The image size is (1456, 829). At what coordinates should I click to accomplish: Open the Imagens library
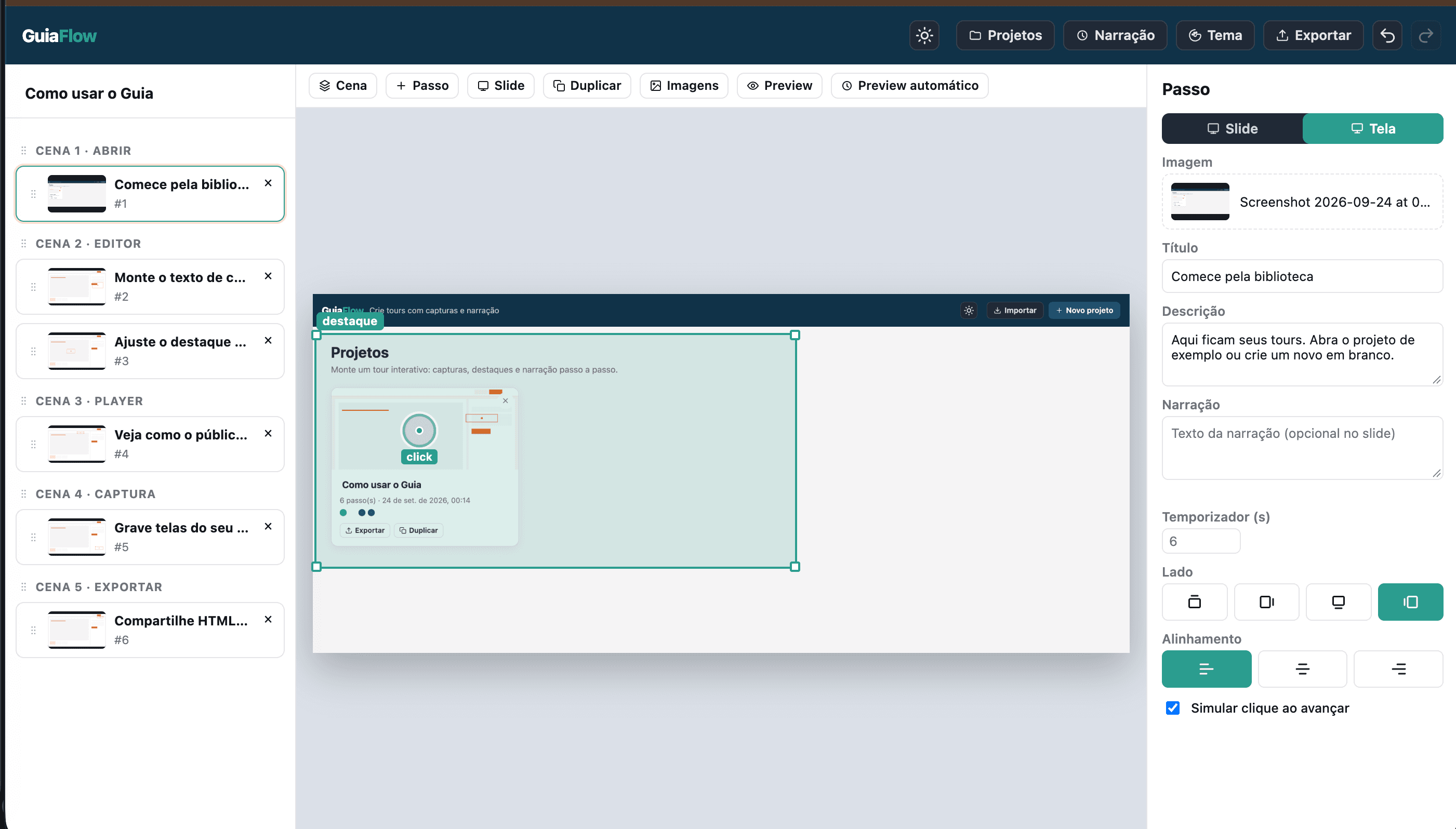683,85
